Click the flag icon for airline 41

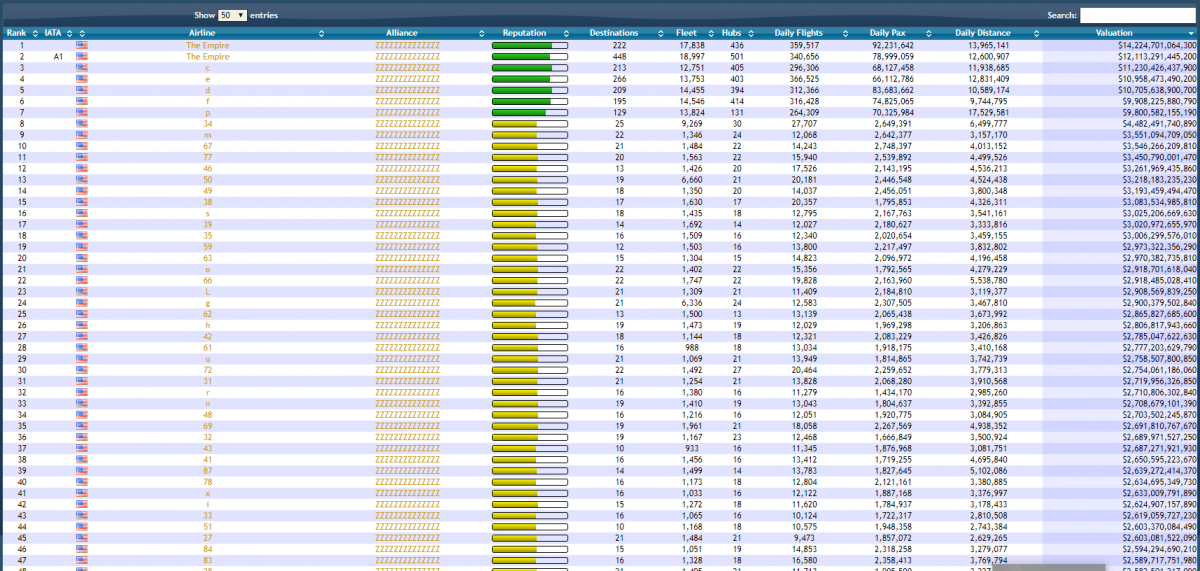81,458
